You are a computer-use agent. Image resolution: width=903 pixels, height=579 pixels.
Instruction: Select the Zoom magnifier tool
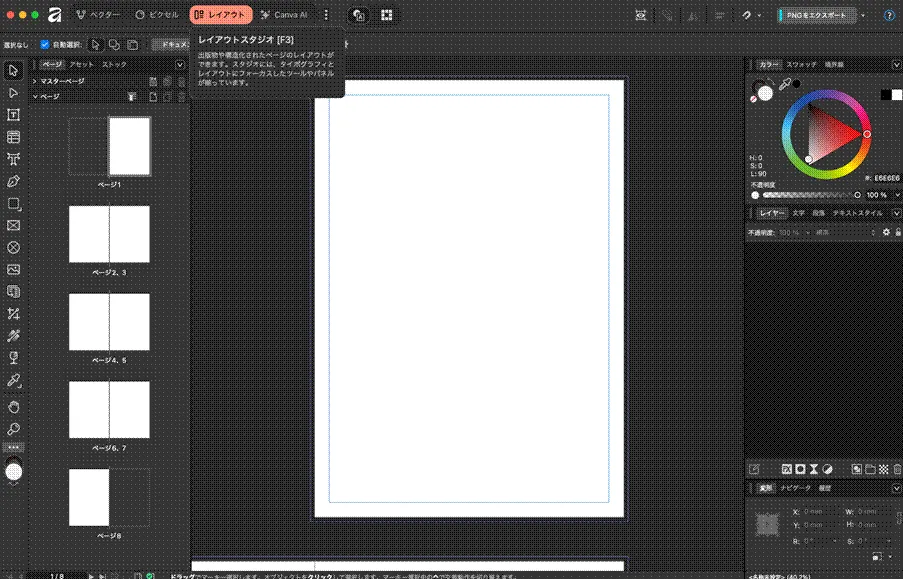[x=13, y=427]
